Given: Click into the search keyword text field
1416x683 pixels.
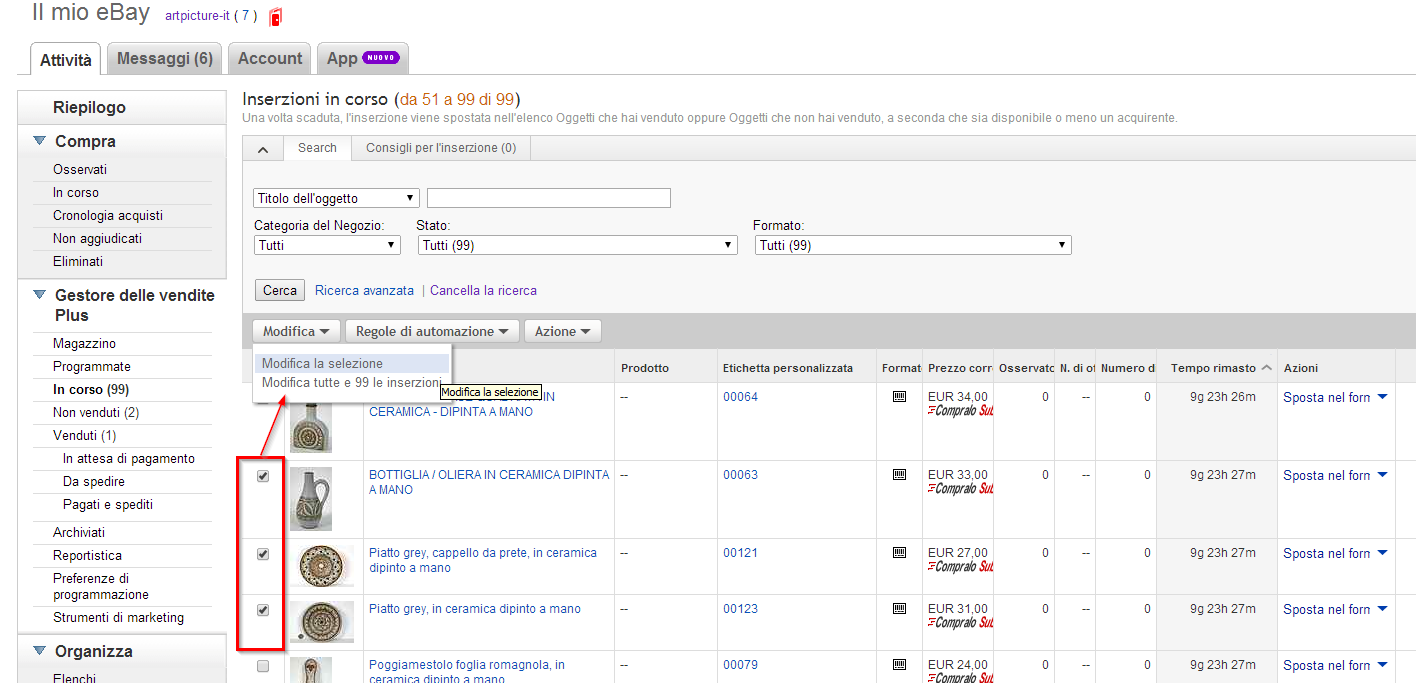Looking at the screenshot, I should (549, 198).
